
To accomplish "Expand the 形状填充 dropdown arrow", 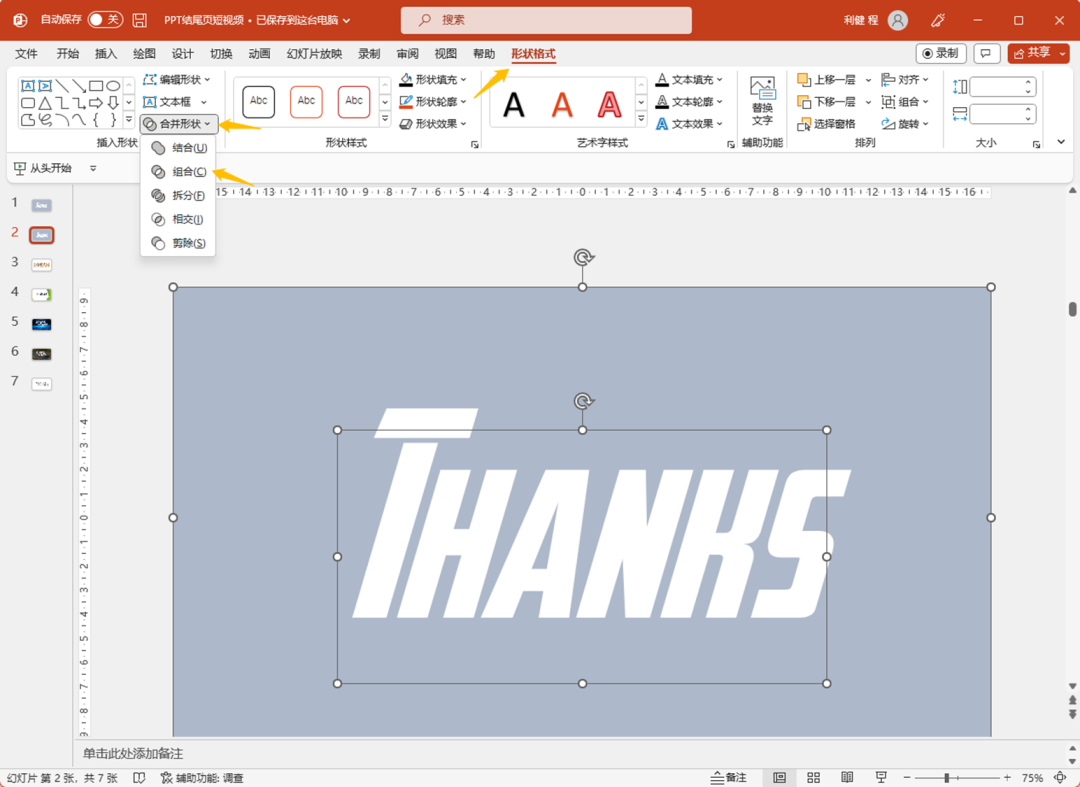I will coord(464,80).
